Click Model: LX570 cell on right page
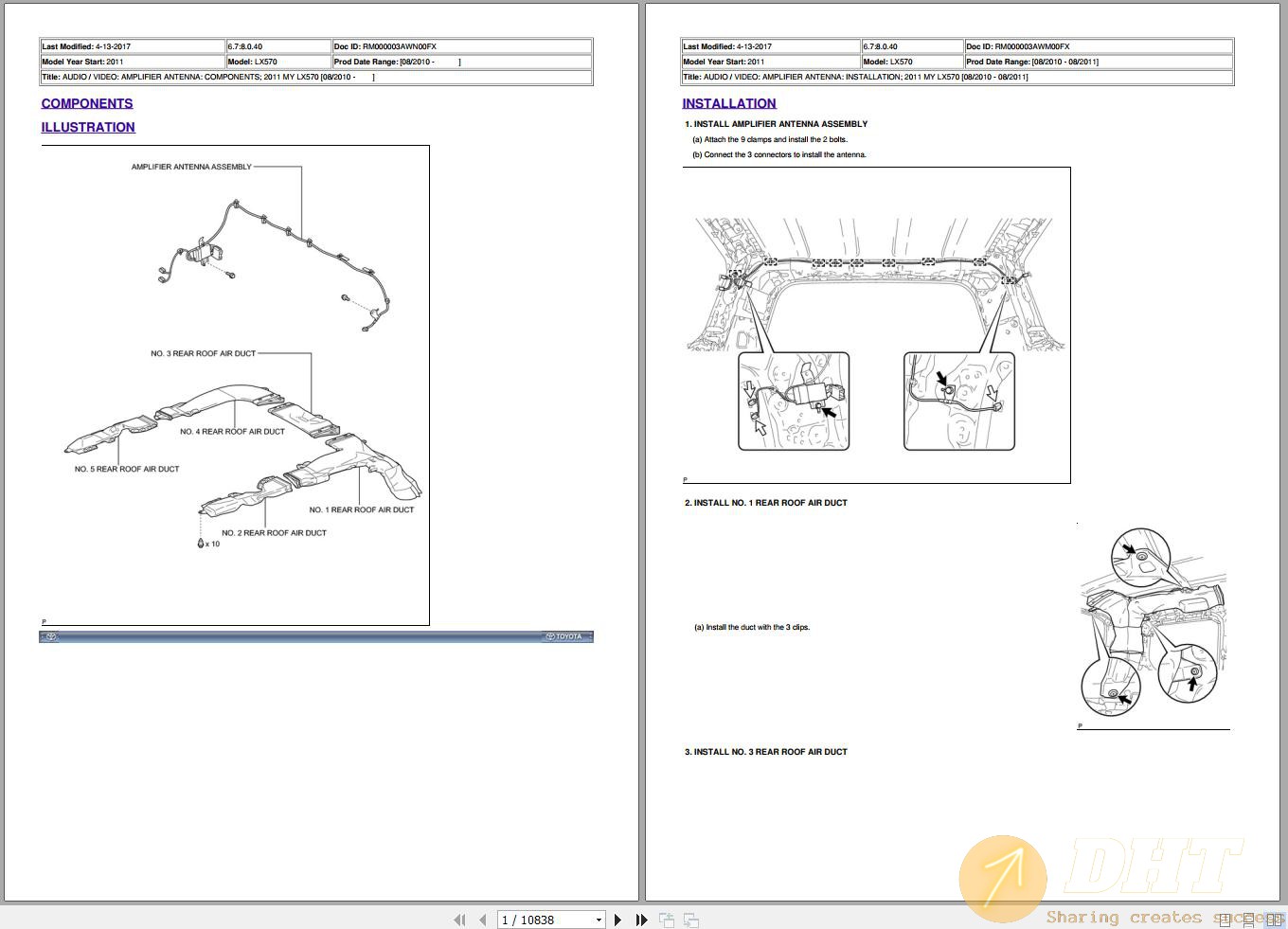1288x929 pixels. (x=912, y=62)
